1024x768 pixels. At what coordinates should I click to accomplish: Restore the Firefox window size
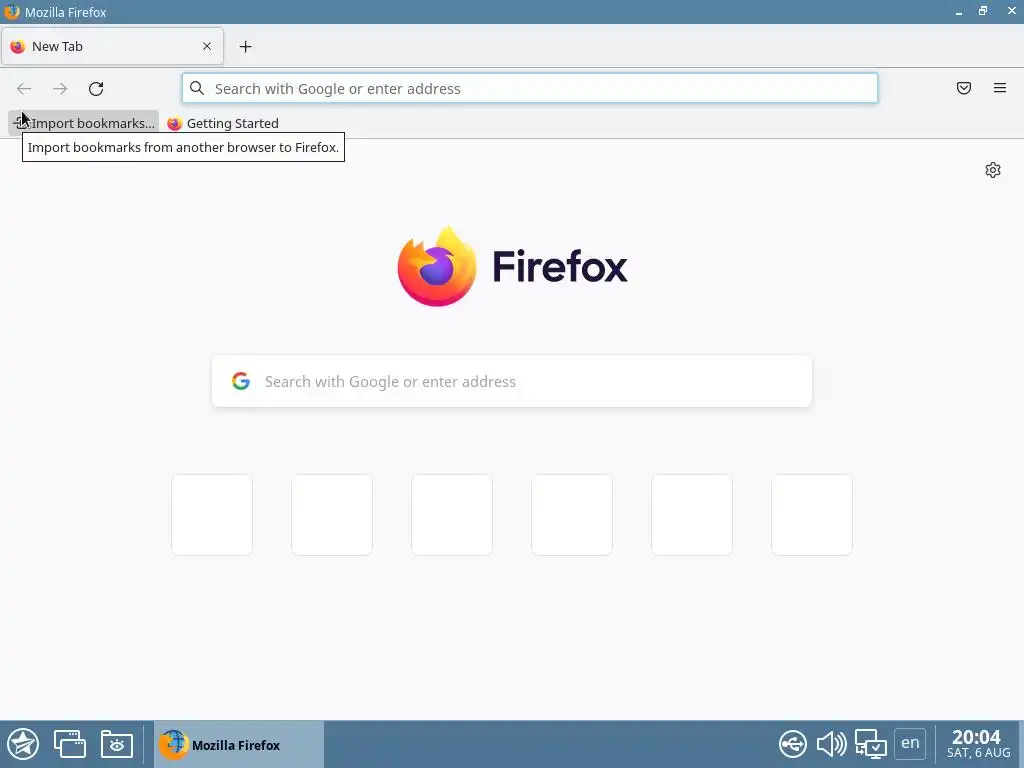tap(983, 11)
